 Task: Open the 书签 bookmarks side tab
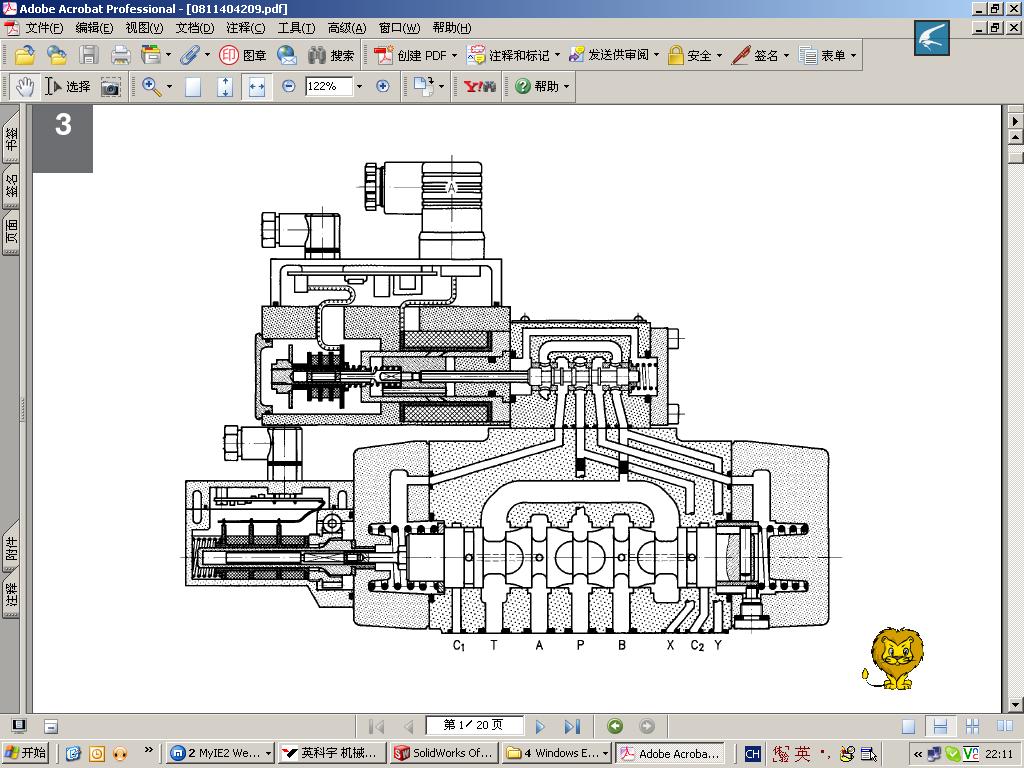(11, 136)
